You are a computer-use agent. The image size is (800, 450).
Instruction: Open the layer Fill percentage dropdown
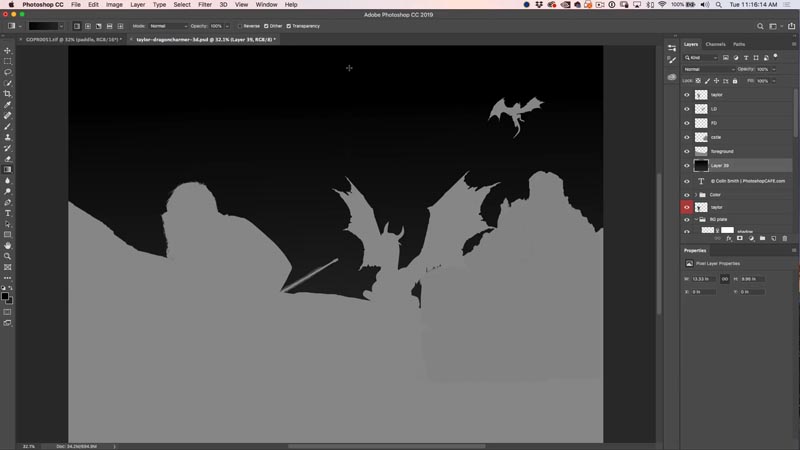[x=774, y=81]
